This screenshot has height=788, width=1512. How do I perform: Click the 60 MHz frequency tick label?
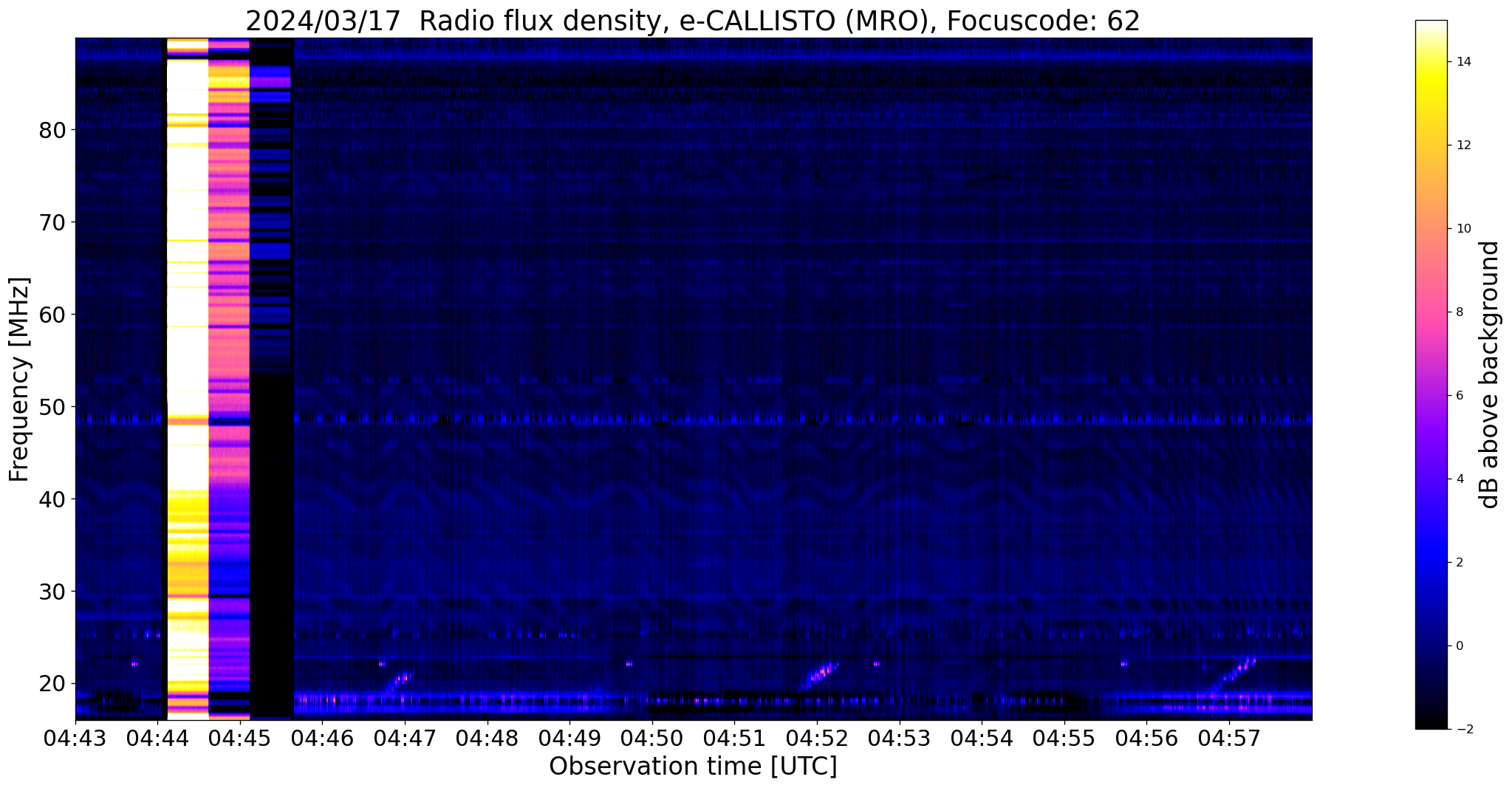pos(53,315)
